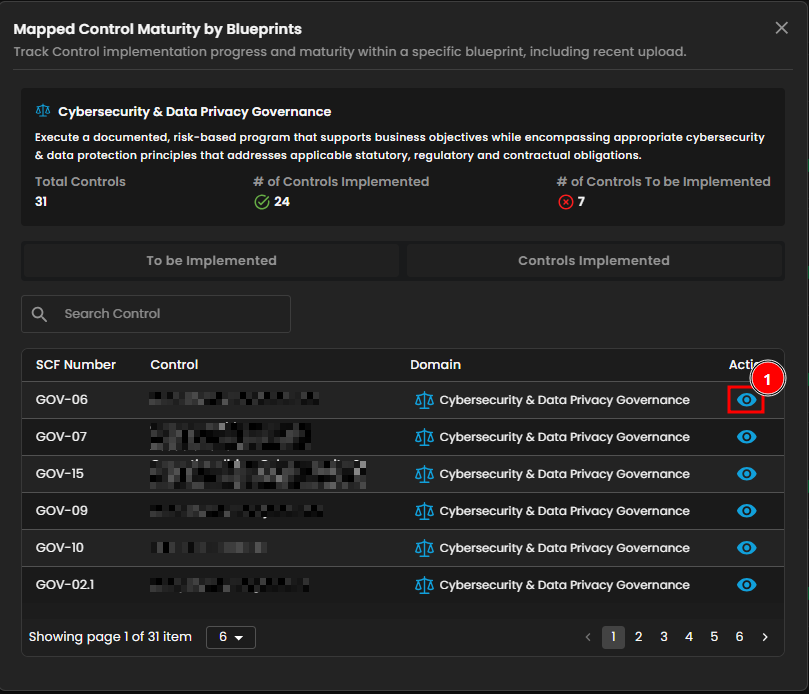Click the scales icon beside governance title

[x=43, y=112]
